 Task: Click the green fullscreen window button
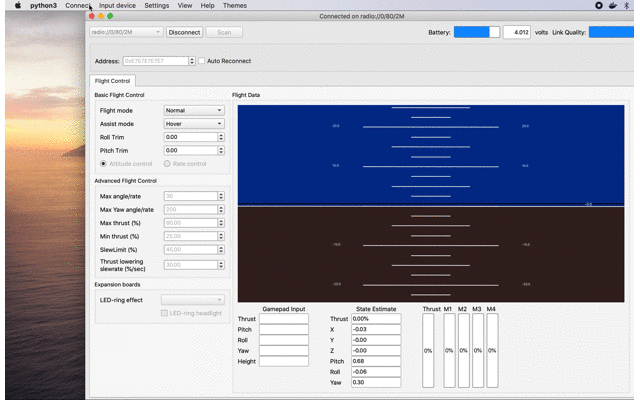click(x=110, y=16)
